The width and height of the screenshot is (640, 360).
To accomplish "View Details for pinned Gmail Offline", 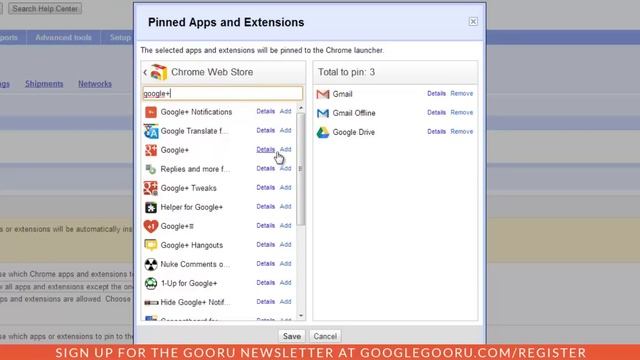I will pyautogui.click(x=436, y=113).
